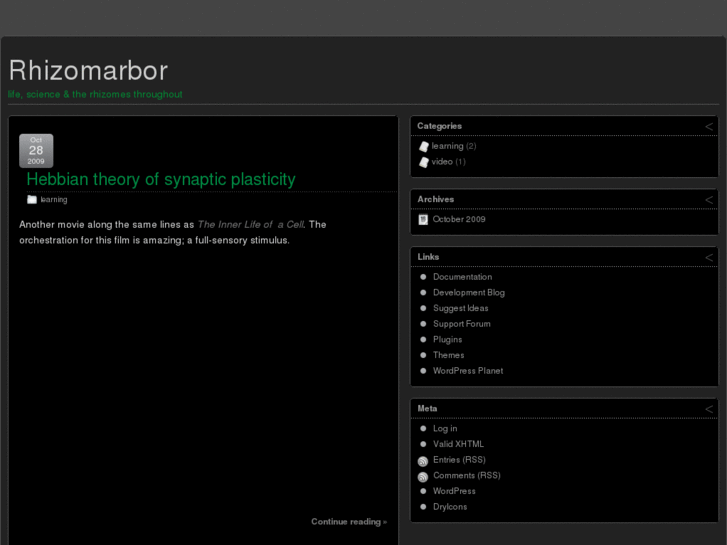Viewport: 727px width, 545px height.
Task: Open the Rhizomarbor site title
Action: point(88,70)
